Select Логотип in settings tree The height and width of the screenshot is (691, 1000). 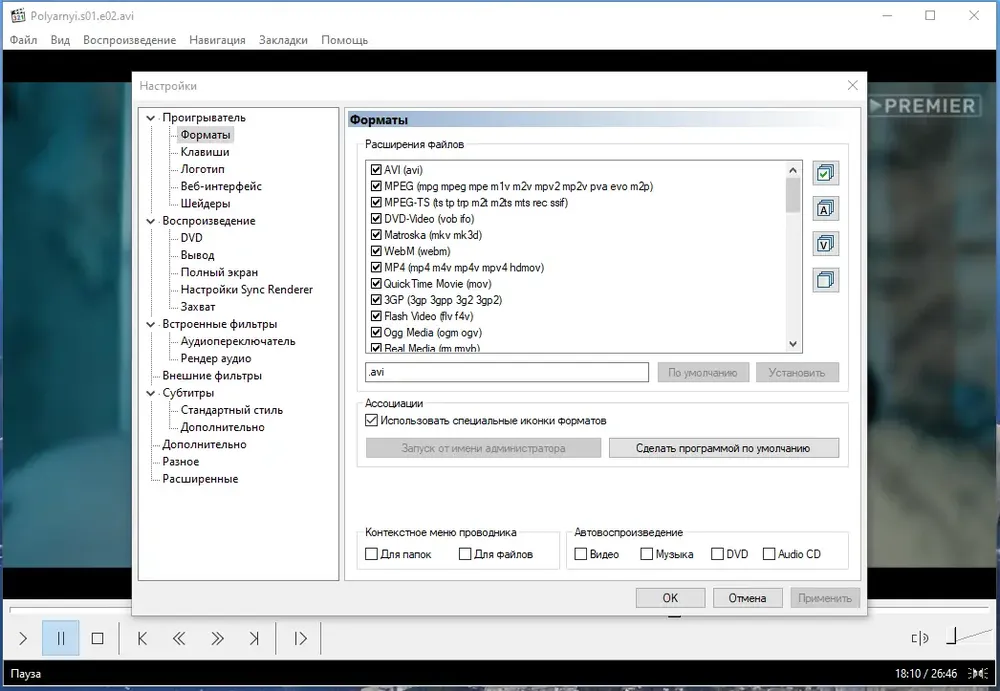click(x=202, y=169)
